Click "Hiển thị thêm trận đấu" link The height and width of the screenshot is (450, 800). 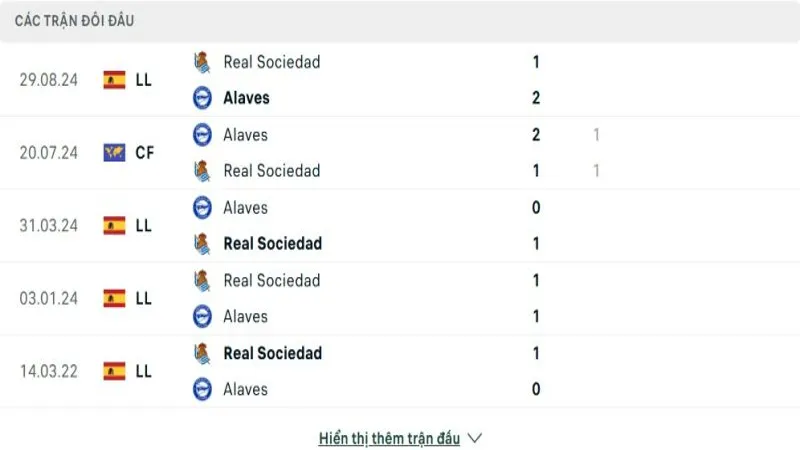pos(389,438)
